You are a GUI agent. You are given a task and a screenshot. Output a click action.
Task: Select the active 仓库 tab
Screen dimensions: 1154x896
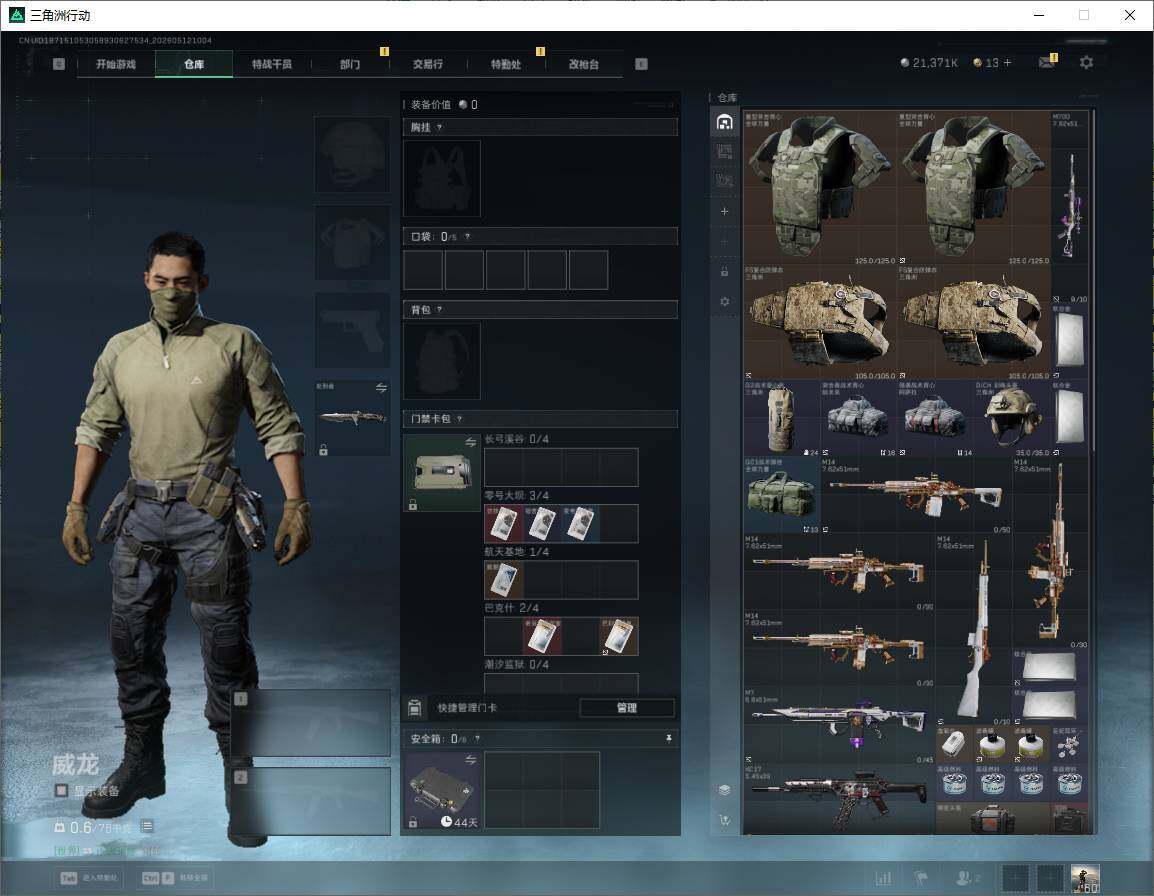pyautogui.click(x=194, y=64)
